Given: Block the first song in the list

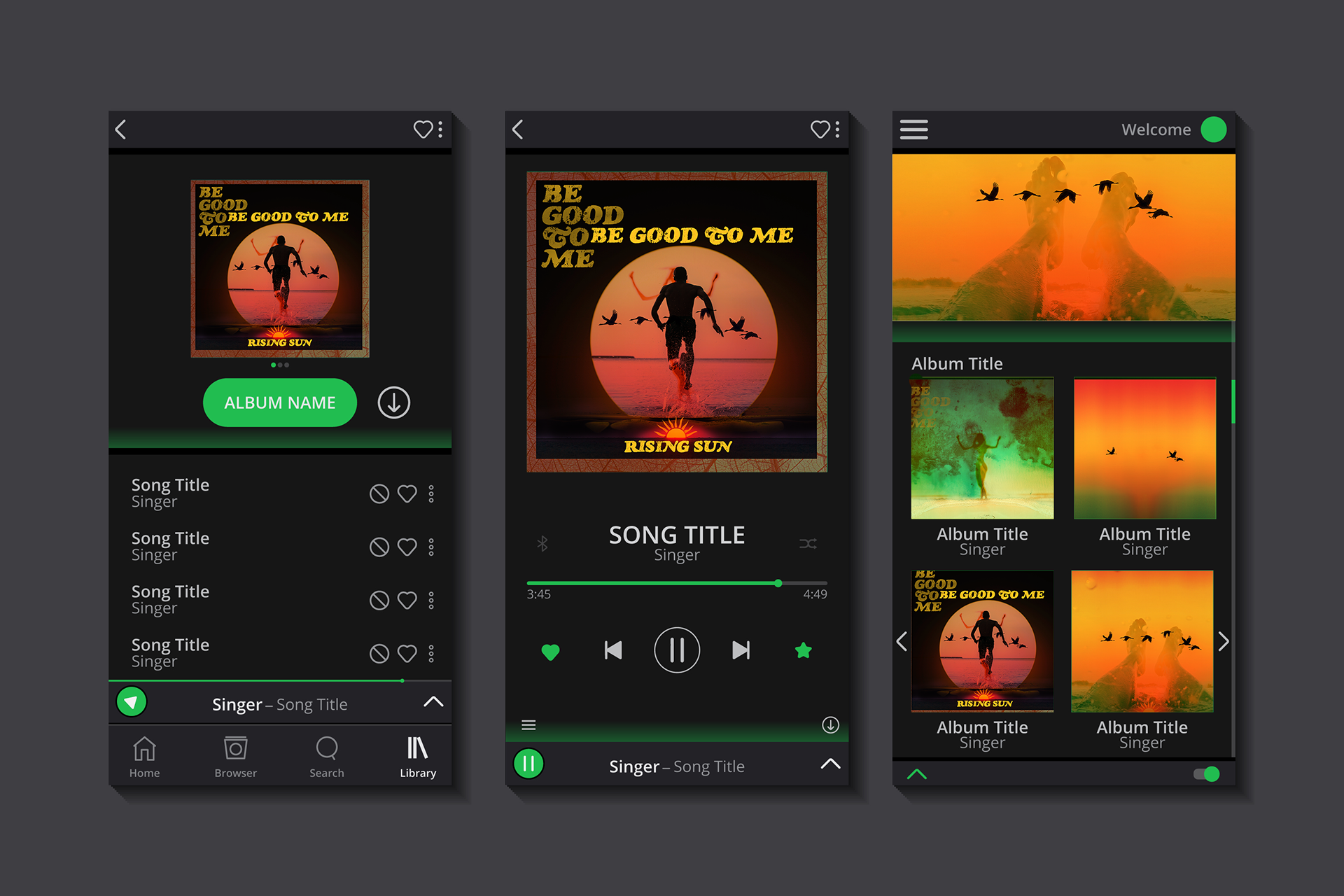Looking at the screenshot, I should point(379,494).
